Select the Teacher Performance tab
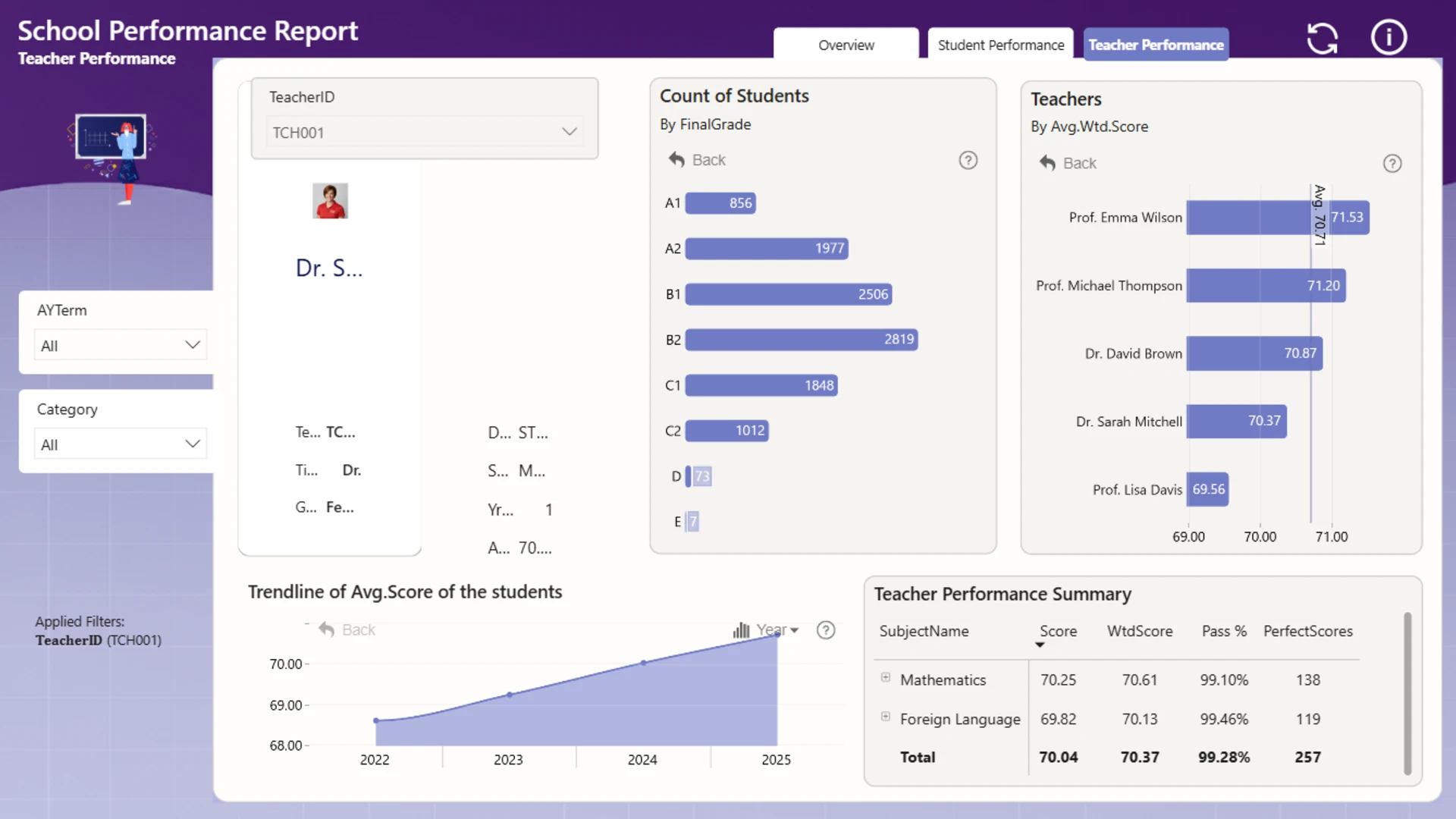The height and width of the screenshot is (819, 1456). (1156, 45)
